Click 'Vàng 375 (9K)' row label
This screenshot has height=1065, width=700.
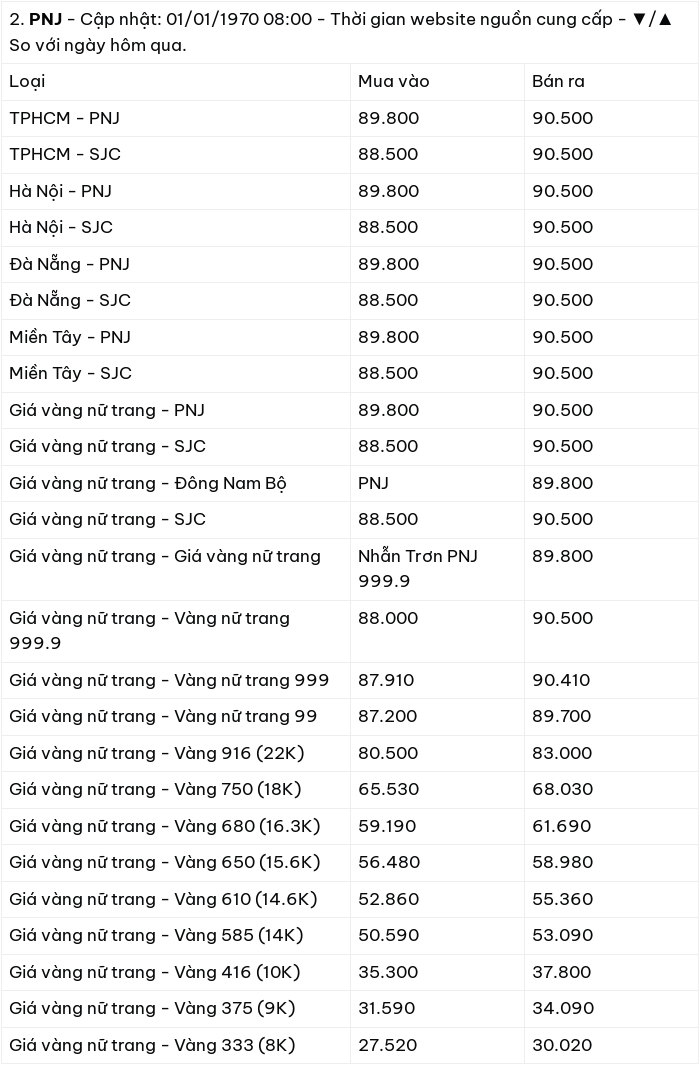point(153,1009)
